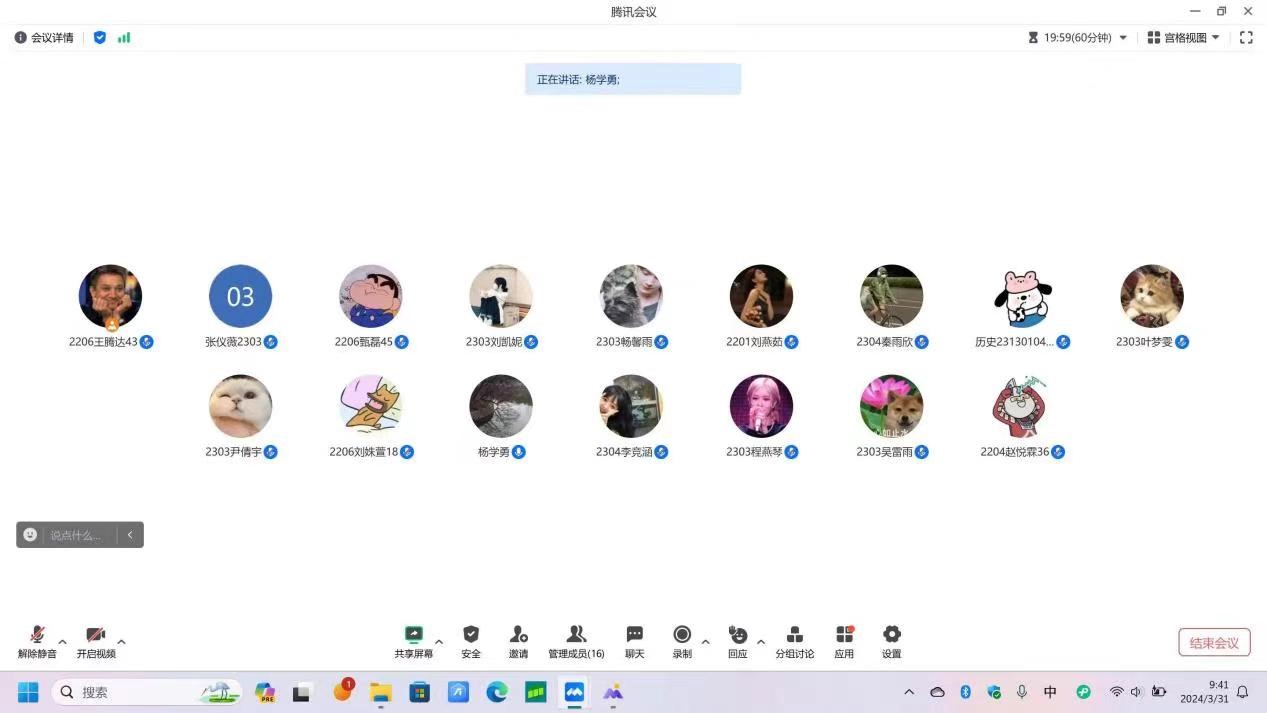Viewport: 1267px width, 713px height.
Task: Toggle fullscreen mode icon at top right
Action: tap(1246, 37)
